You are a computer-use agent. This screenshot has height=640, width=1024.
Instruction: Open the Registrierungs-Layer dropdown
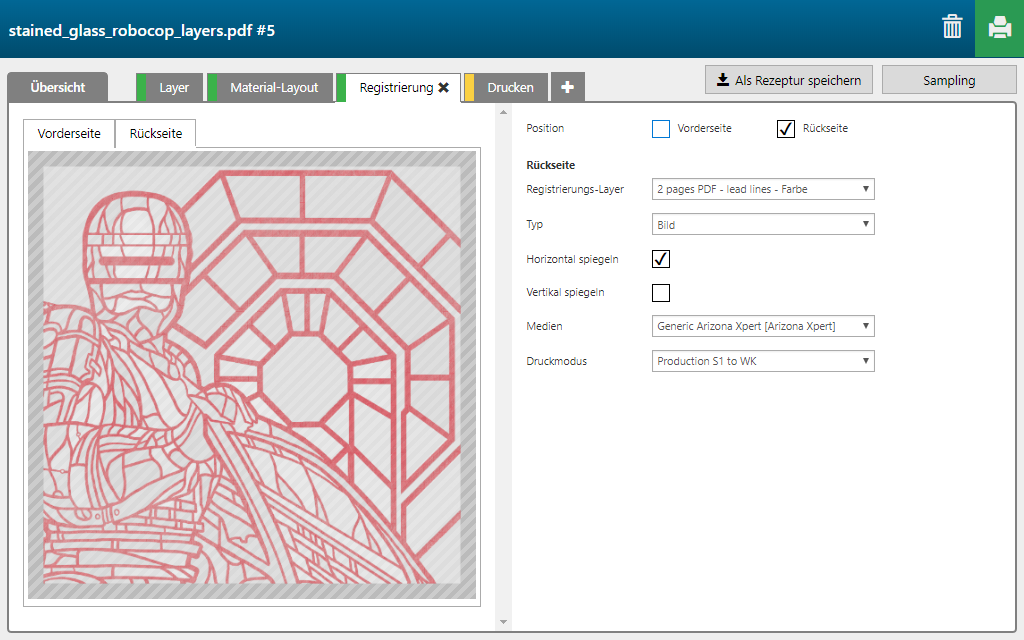[x=763, y=189]
